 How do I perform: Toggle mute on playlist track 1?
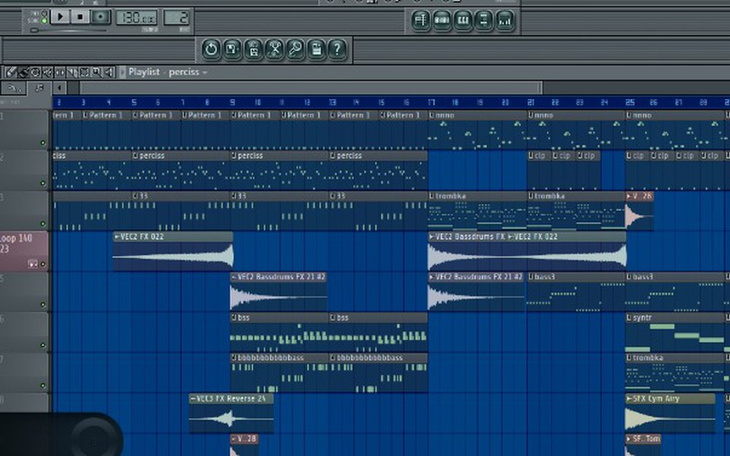43,143
